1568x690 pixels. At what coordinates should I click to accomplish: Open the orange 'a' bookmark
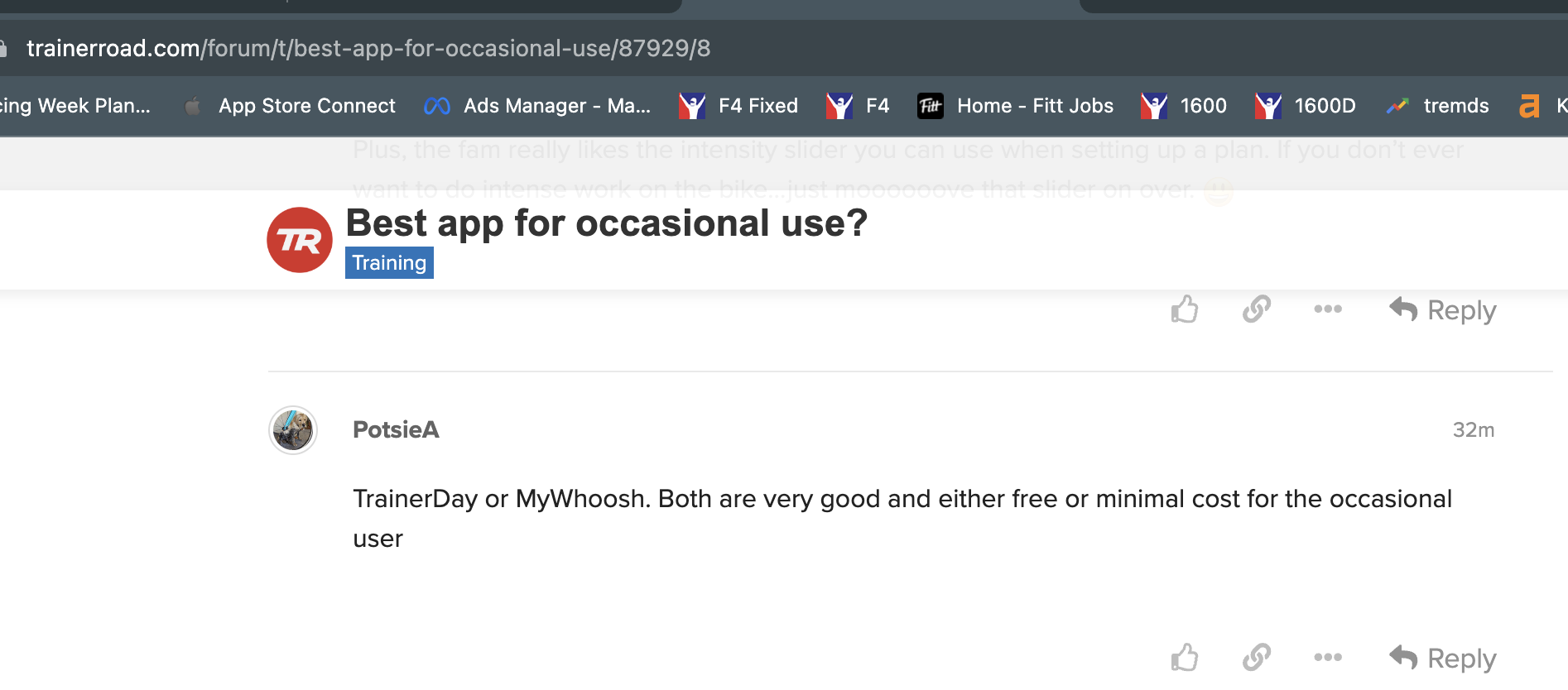coord(1529,106)
